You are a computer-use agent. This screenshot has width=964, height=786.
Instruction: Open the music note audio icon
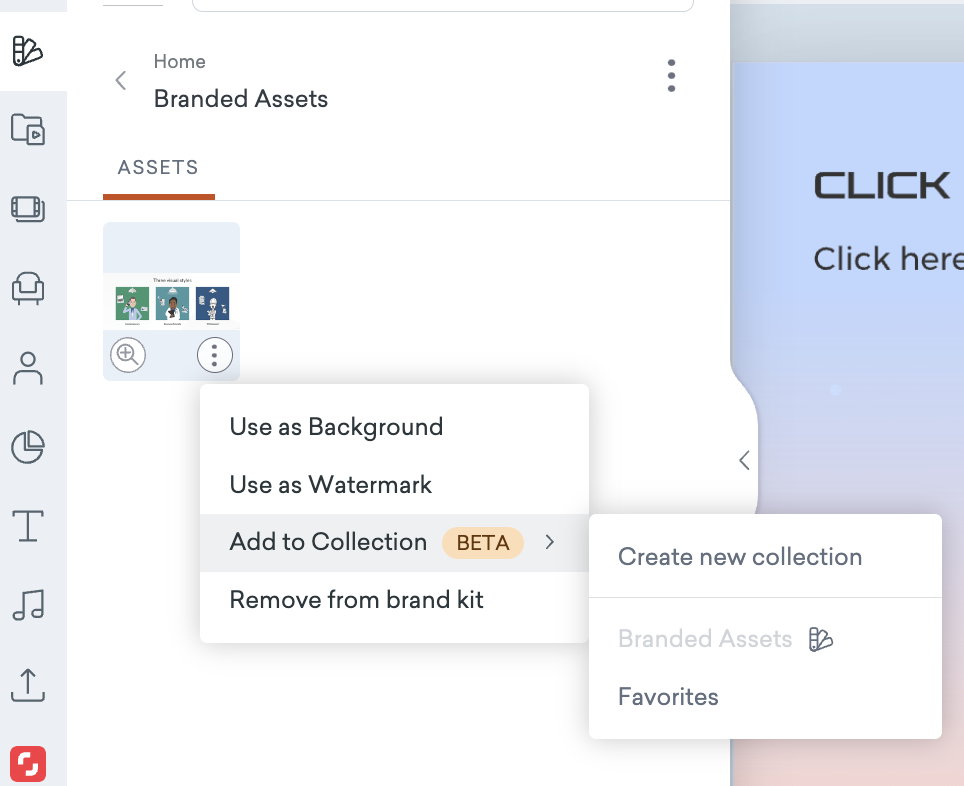[27, 604]
